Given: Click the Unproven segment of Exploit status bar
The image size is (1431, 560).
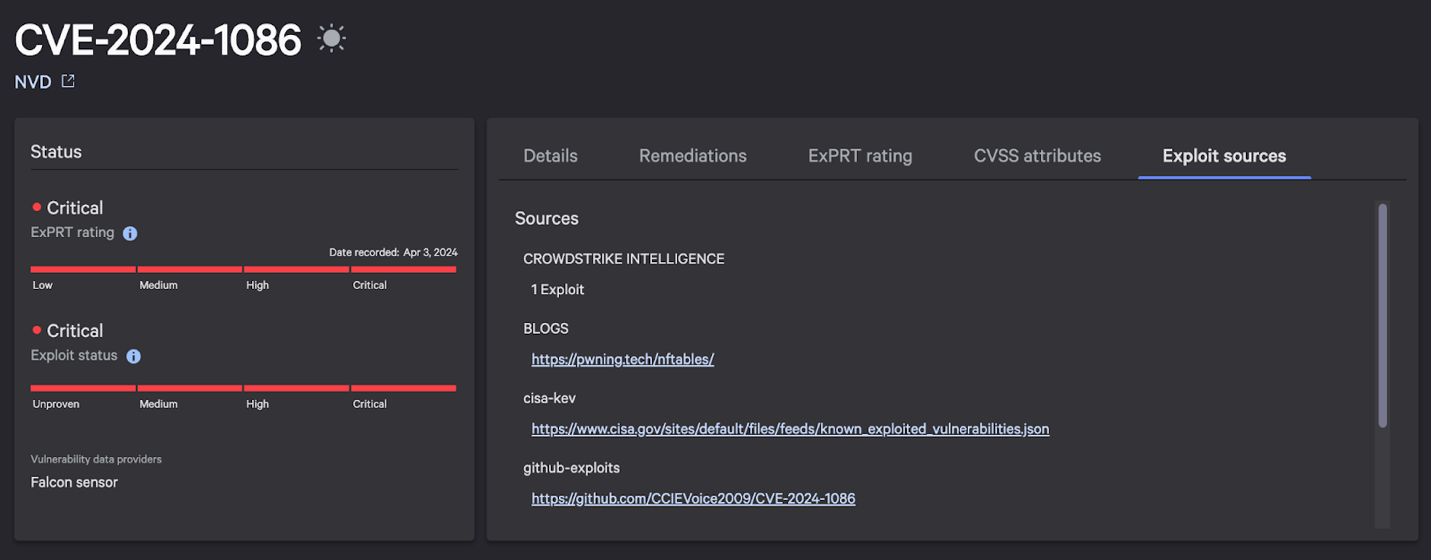Looking at the screenshot, I should [83, 388].
